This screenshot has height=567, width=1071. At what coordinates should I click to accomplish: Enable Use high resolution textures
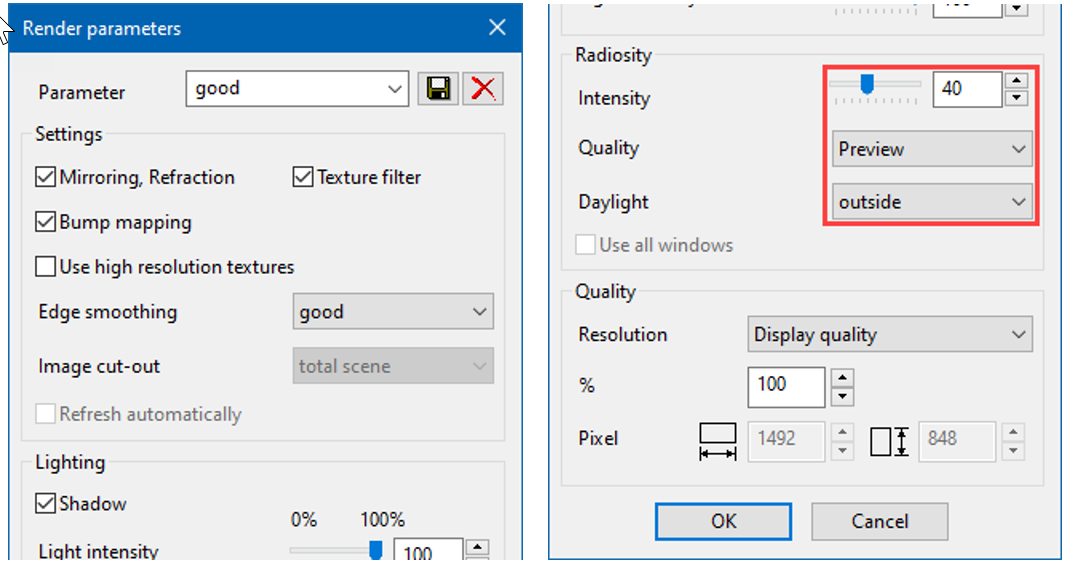[x=45, y=267]
